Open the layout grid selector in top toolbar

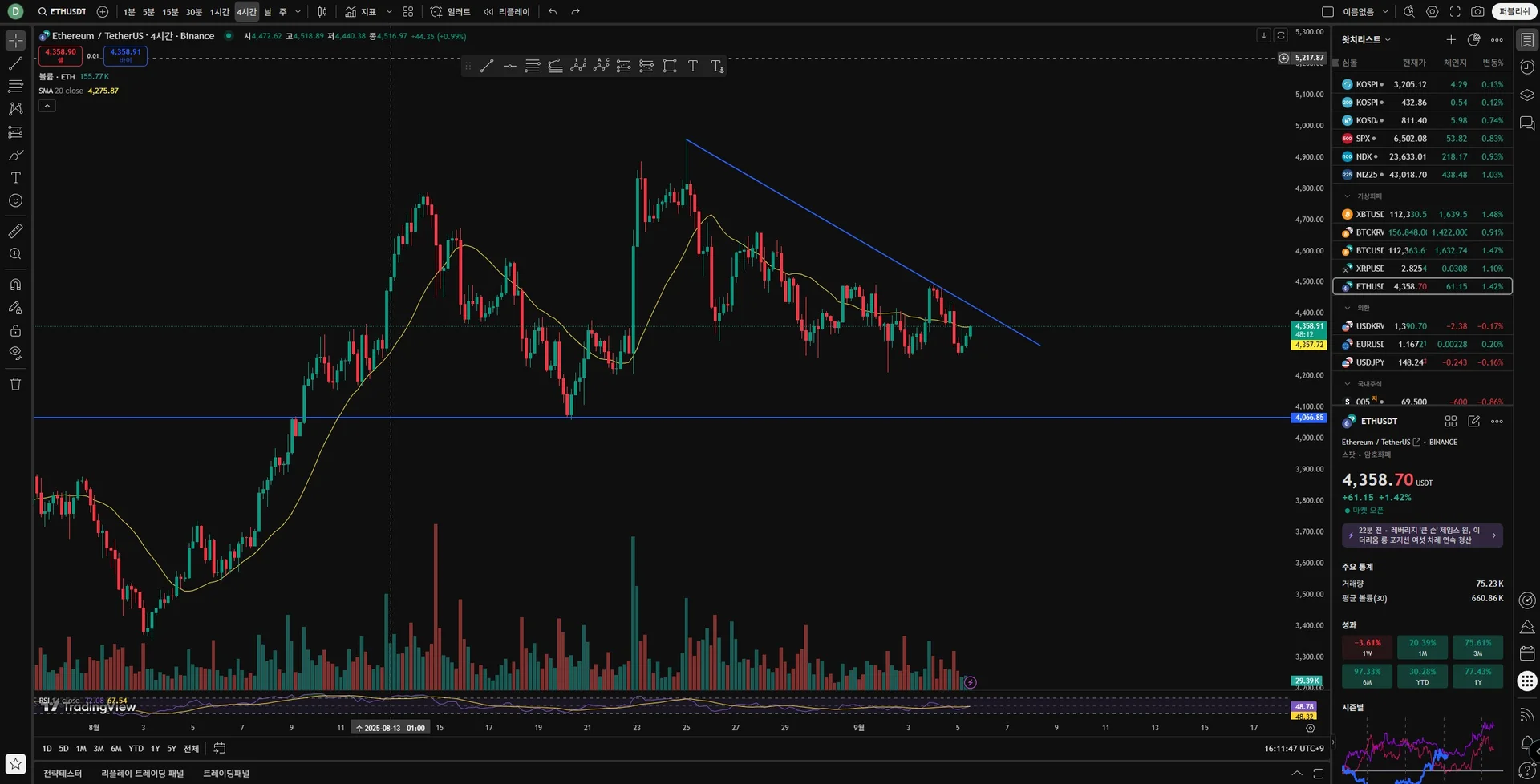[x=408, y=12]
